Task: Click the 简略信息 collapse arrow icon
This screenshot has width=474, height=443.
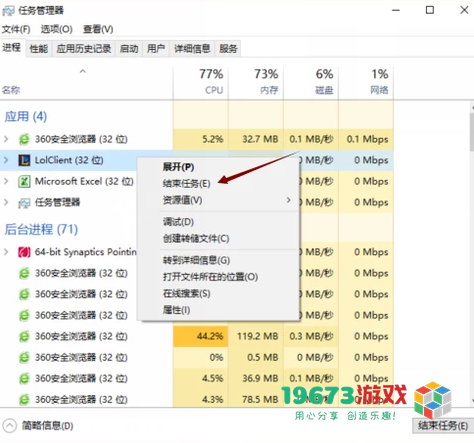Action: tap(10, 426)
